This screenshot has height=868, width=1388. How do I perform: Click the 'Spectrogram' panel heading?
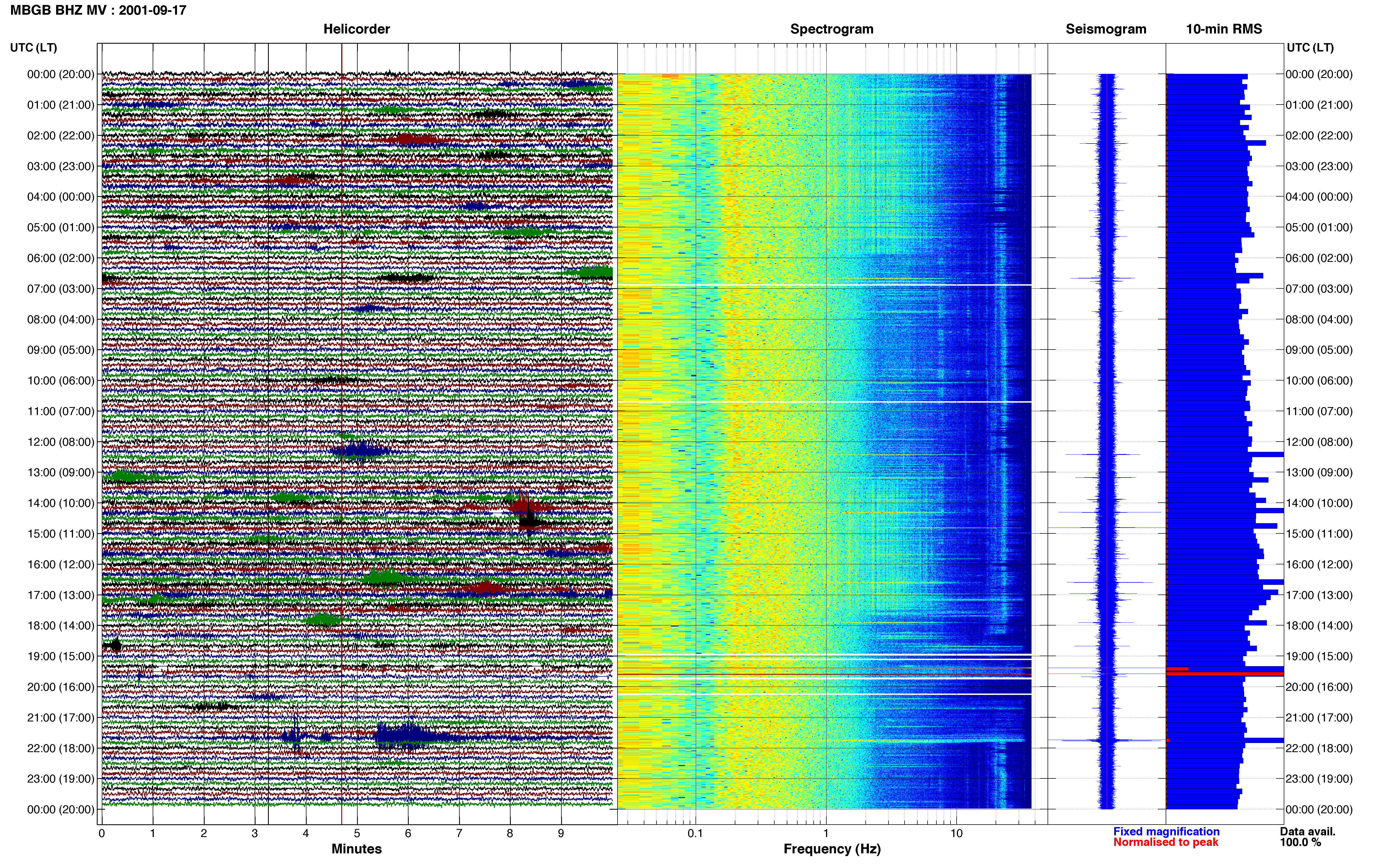832,29
